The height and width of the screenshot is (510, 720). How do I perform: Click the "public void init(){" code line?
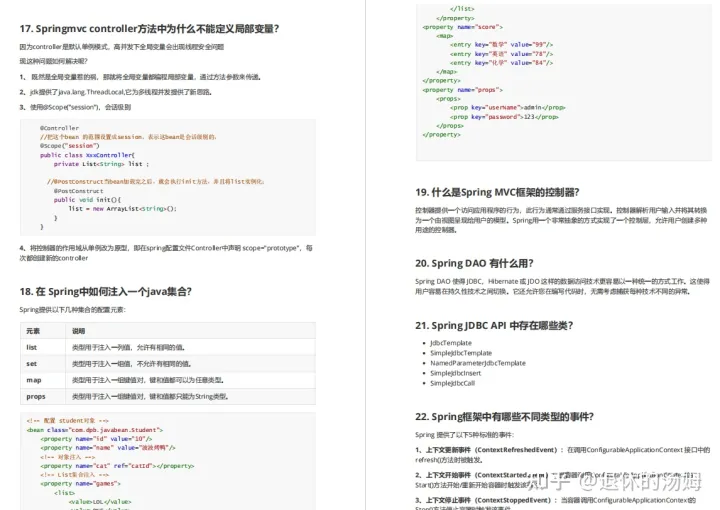click(87, 200)
